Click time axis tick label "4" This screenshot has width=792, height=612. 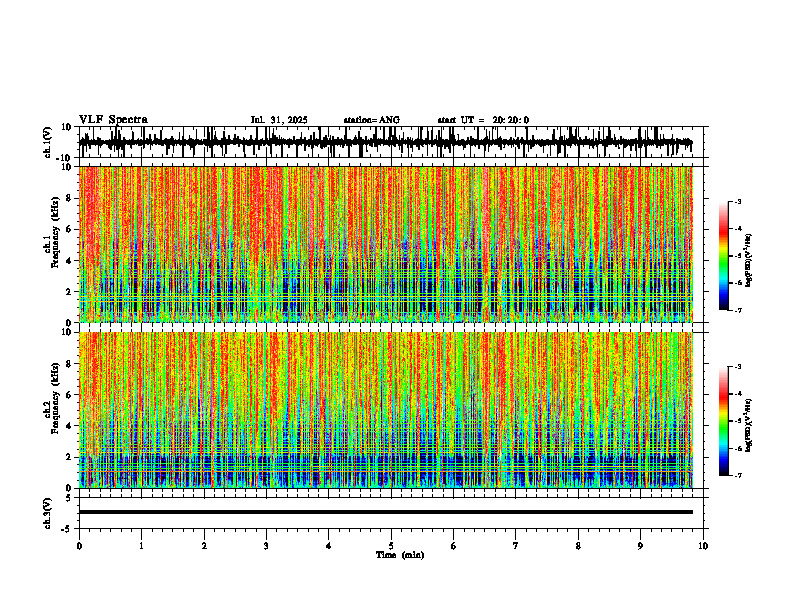point(329,546)
